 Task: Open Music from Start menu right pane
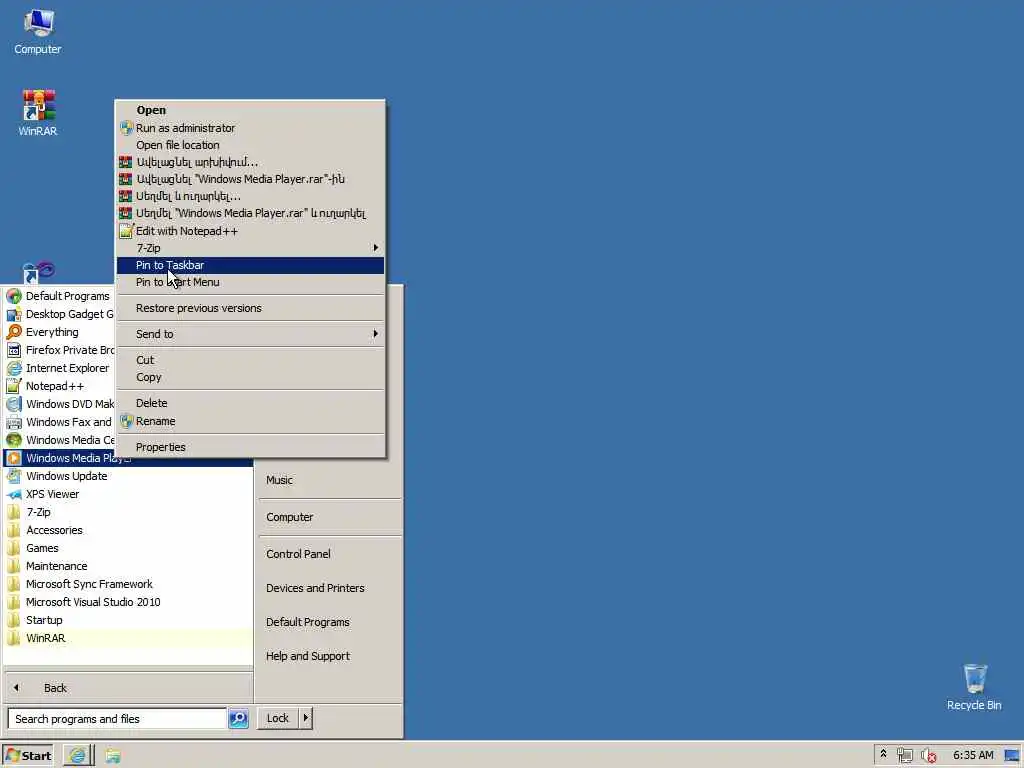[x=330, y=480]
